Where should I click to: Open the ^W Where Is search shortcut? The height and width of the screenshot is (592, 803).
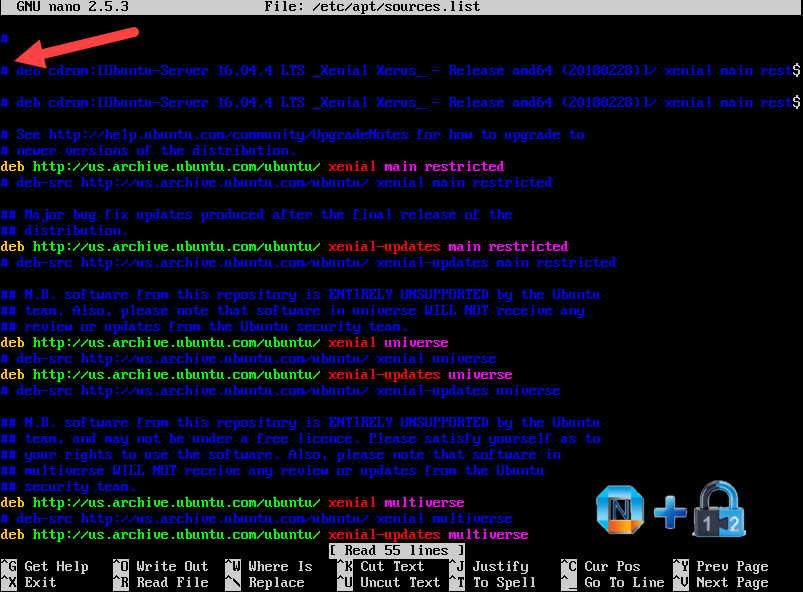point(269,566)
